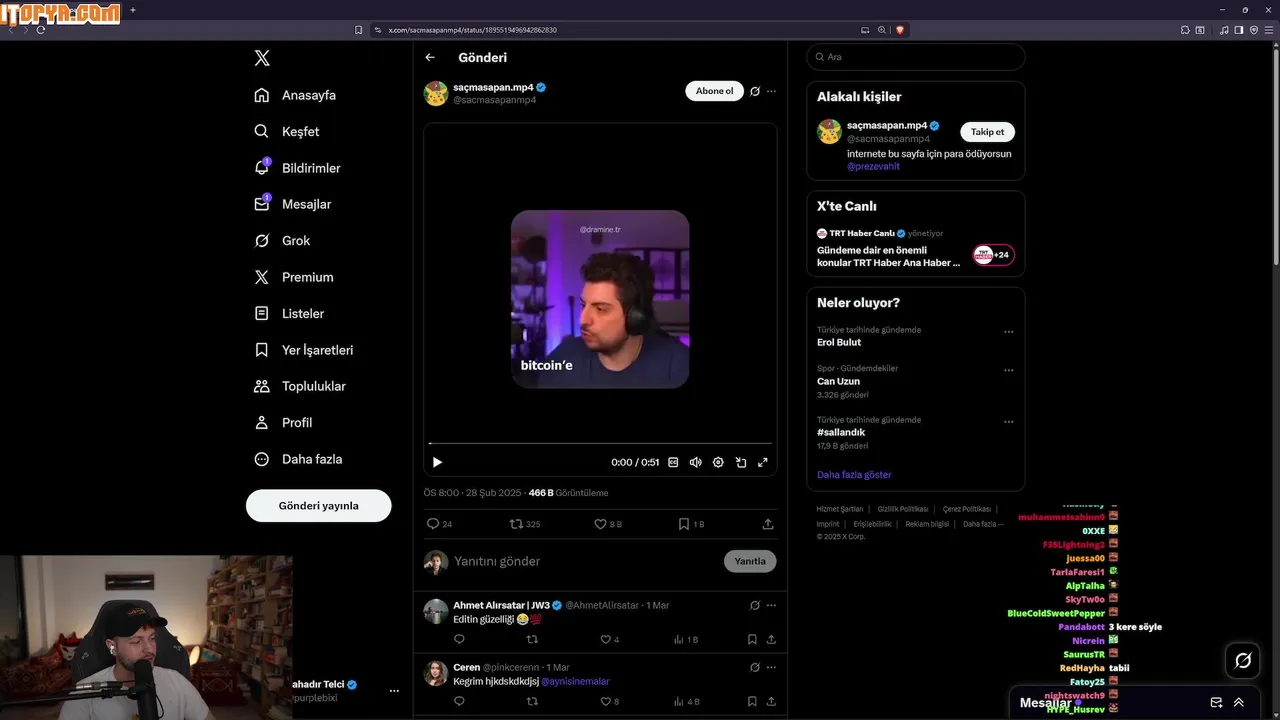Toggle the browser sidebar panel icon
Viewport: 1280px width, 720px height.
point(1239,30)
